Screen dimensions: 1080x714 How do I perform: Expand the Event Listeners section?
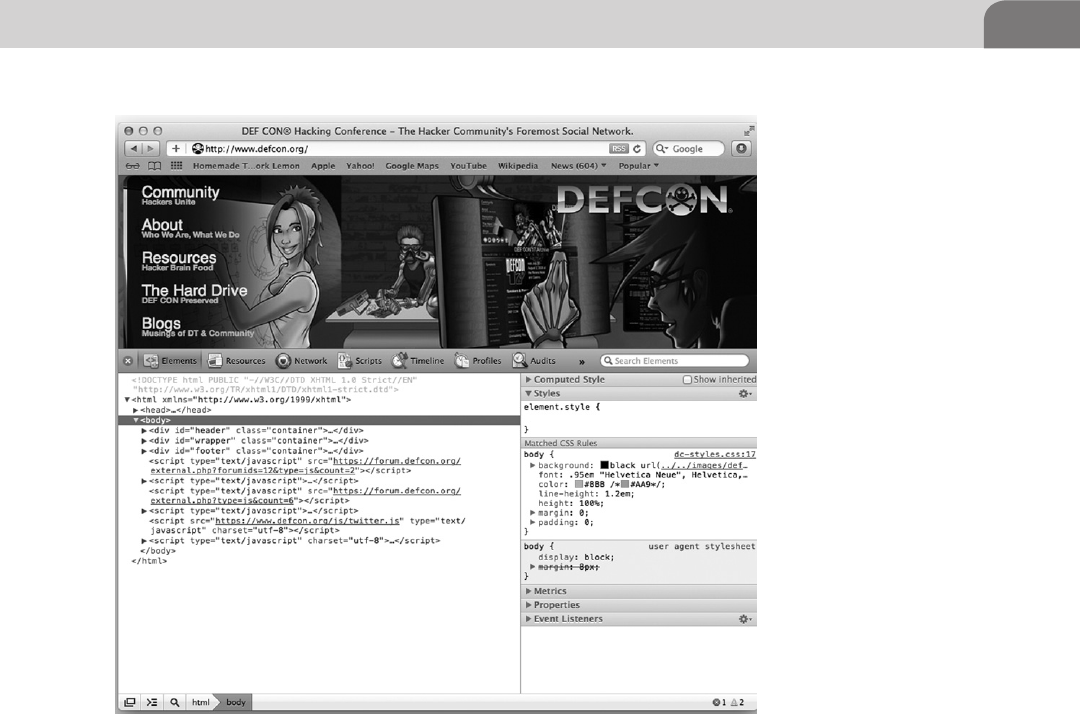click(x=528, y=619)
